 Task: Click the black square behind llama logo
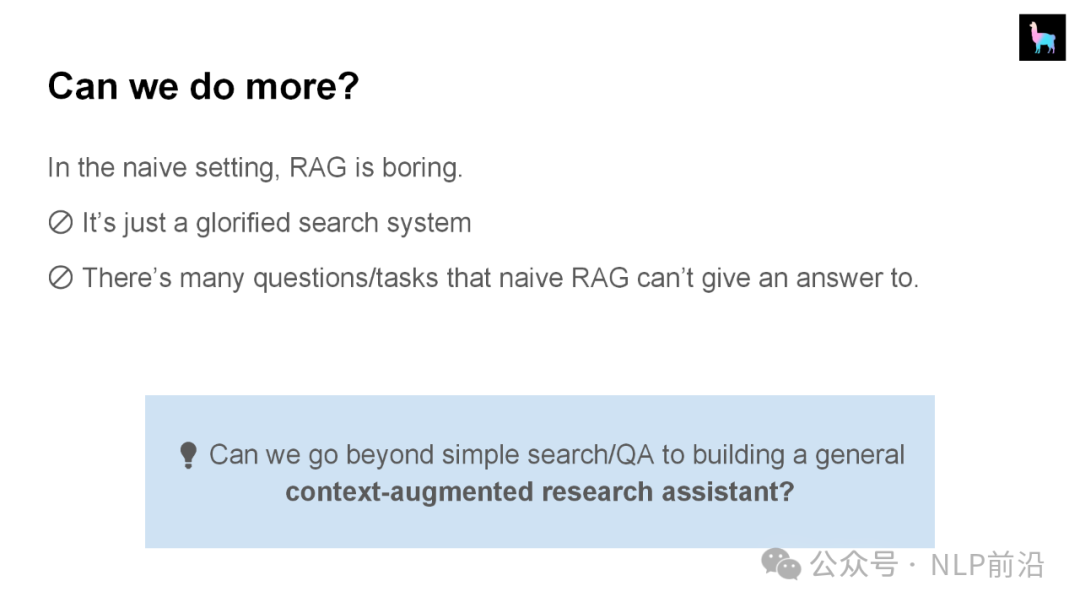pyautogui.click(x=1042, y=37)
